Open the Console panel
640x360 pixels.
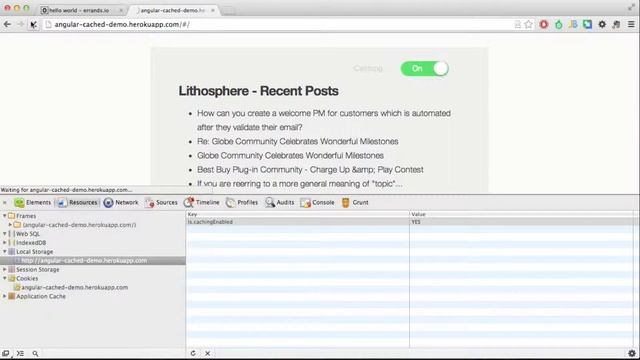coord(317,202)
